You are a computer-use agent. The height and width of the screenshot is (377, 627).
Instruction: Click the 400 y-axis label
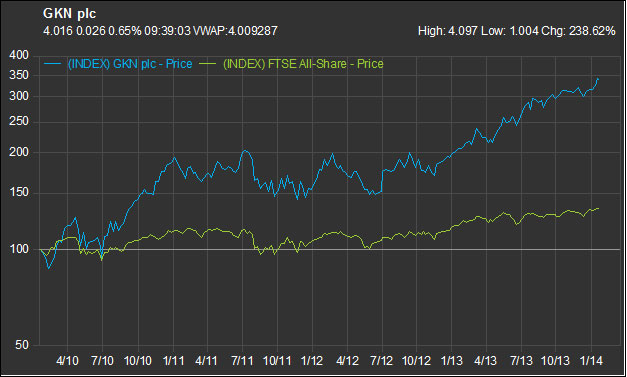[x=19, y=55]
